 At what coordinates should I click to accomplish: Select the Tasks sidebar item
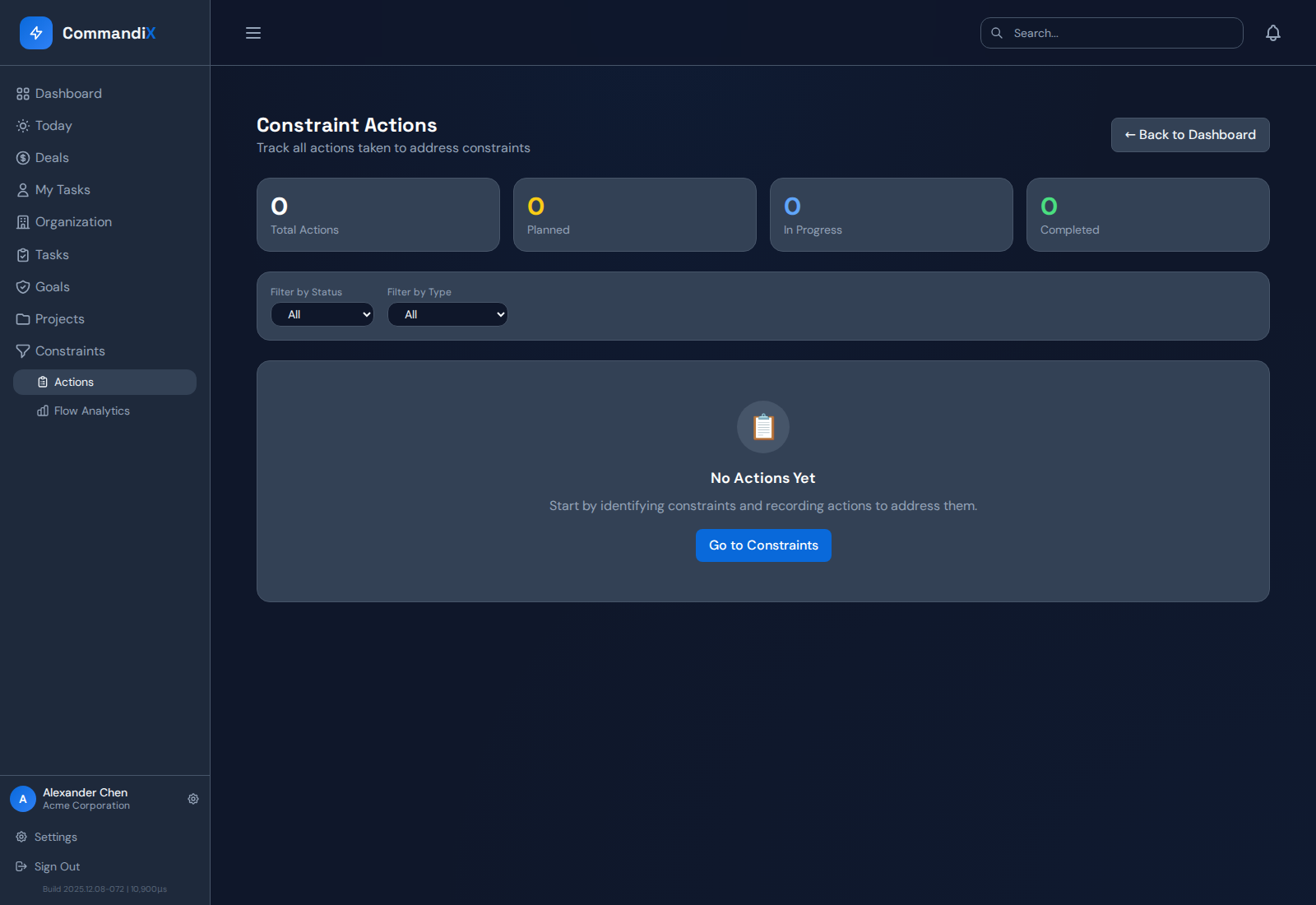point(104,255)
